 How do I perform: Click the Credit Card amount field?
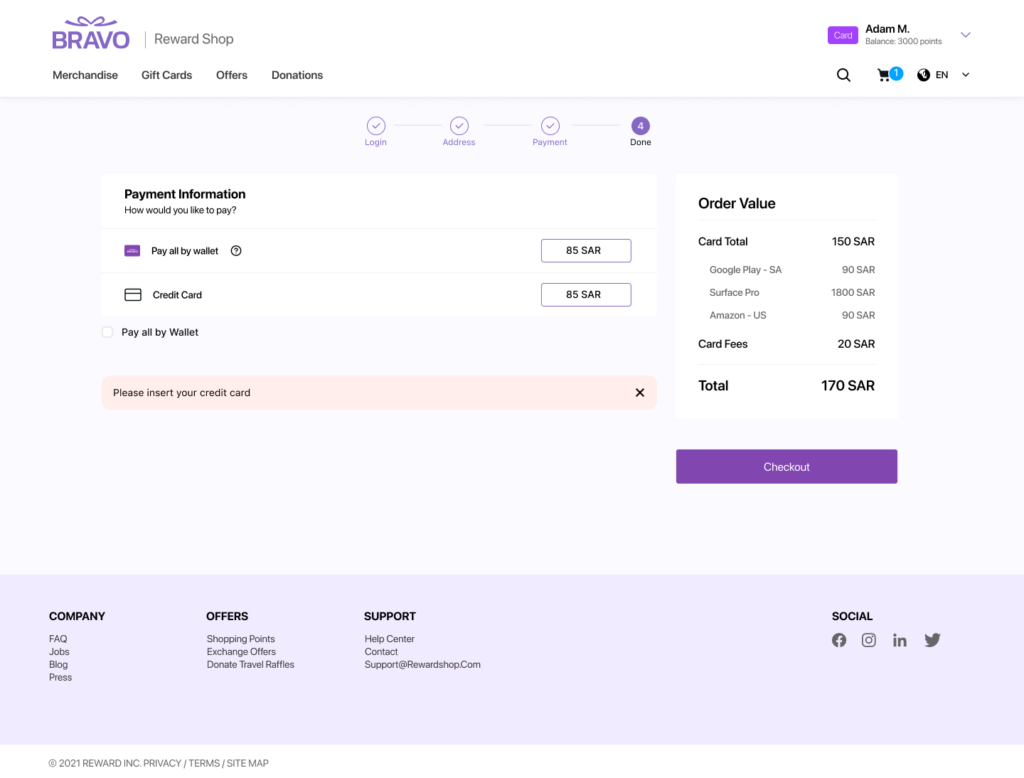[x=585, y=295]
